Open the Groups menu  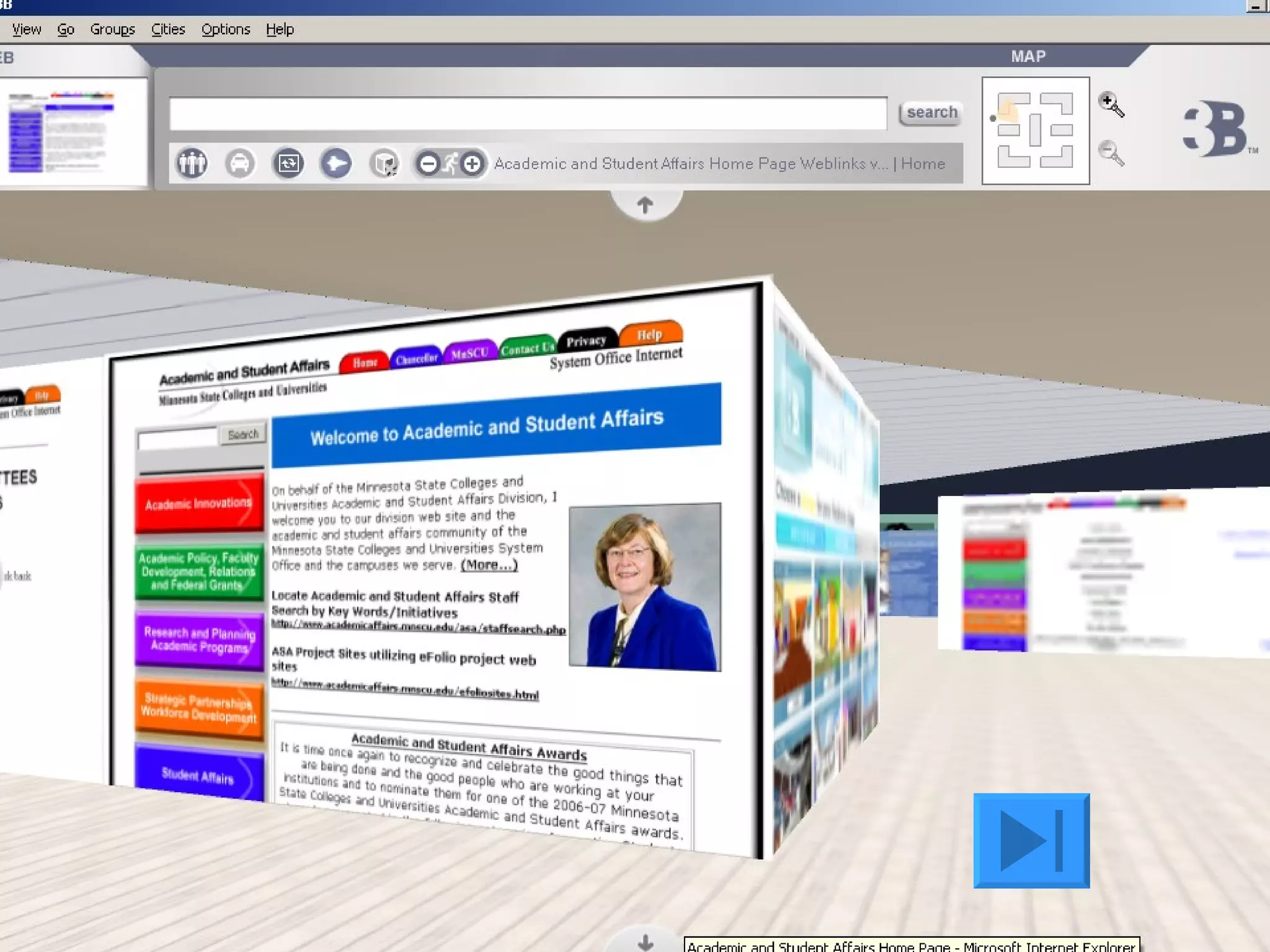(112, 29)
